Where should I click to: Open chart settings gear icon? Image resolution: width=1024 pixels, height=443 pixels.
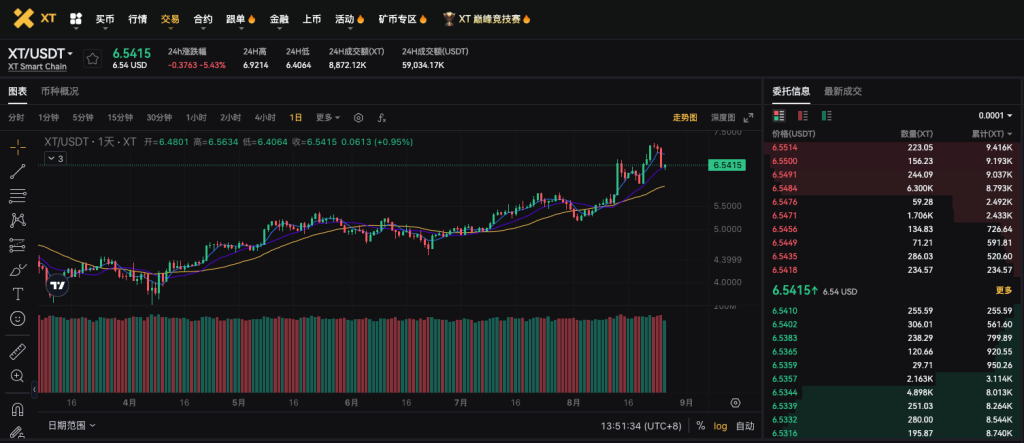pos(358,117)
